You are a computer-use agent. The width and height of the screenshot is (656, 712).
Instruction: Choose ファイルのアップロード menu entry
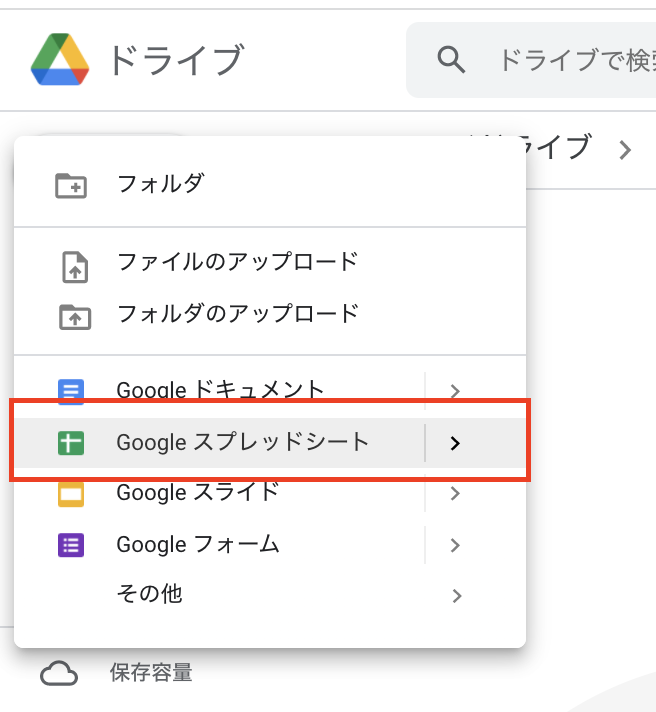[x=270, y=262]
